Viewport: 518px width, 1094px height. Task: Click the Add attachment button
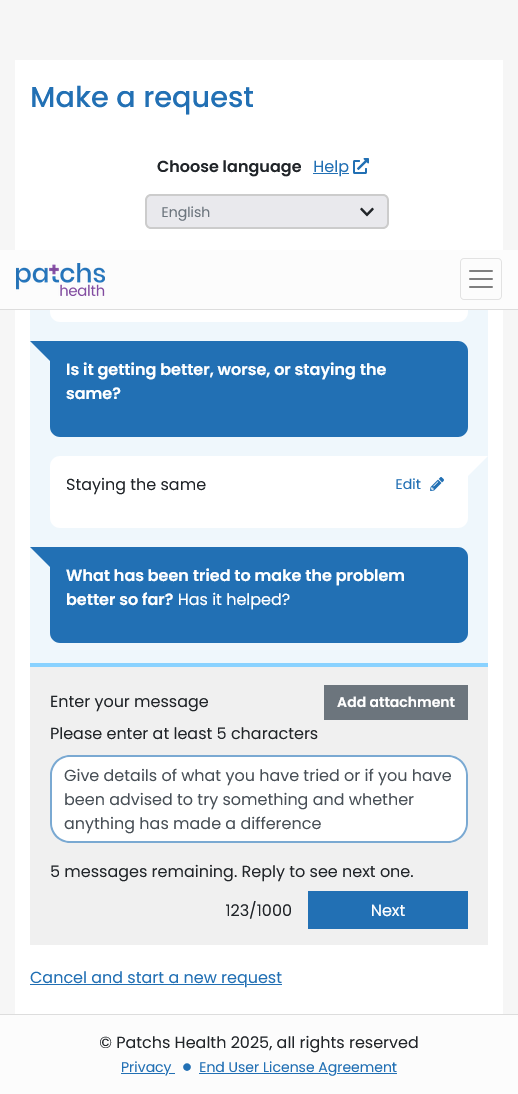tap(396, 703)
